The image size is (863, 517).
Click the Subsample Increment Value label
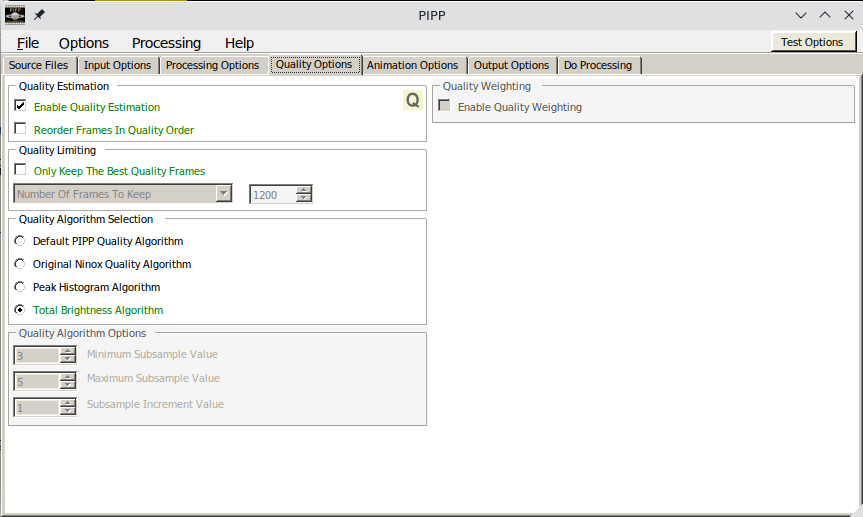pyautogui.click(x=155, y=404)
